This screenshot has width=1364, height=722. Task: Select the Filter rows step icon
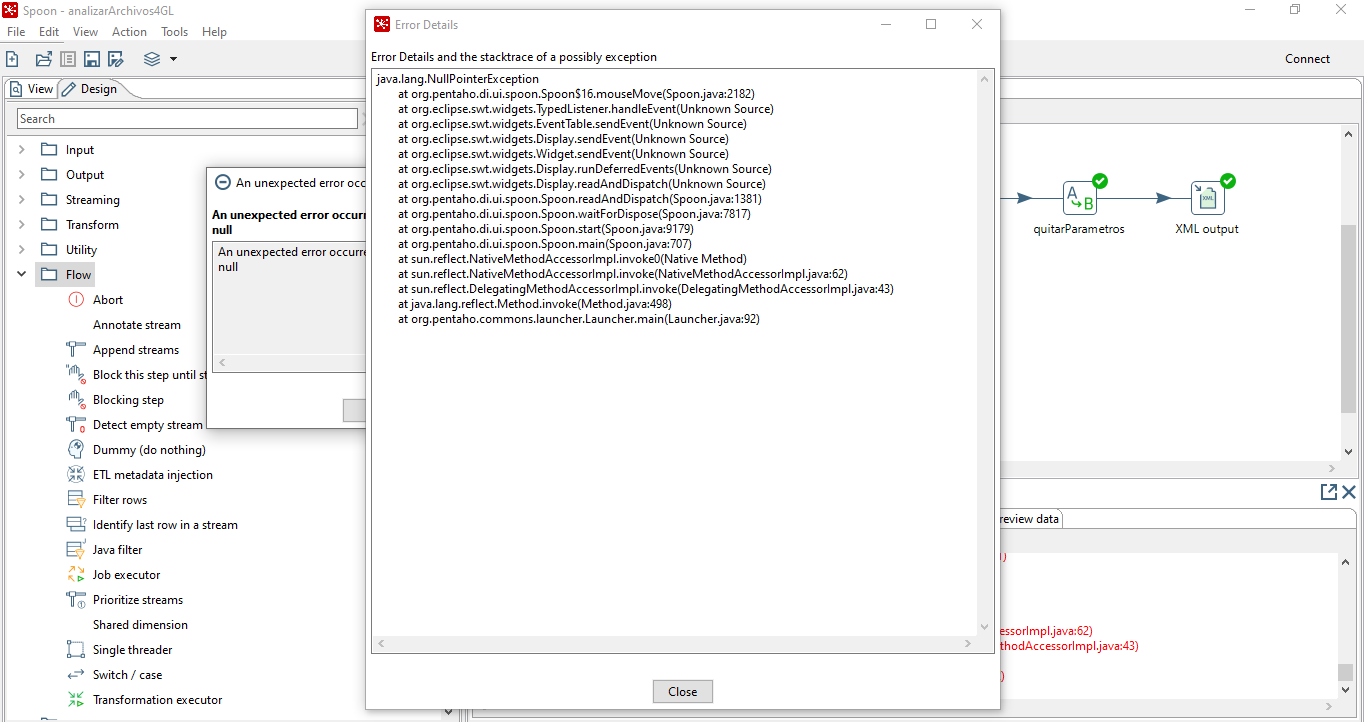pos(76,499)
